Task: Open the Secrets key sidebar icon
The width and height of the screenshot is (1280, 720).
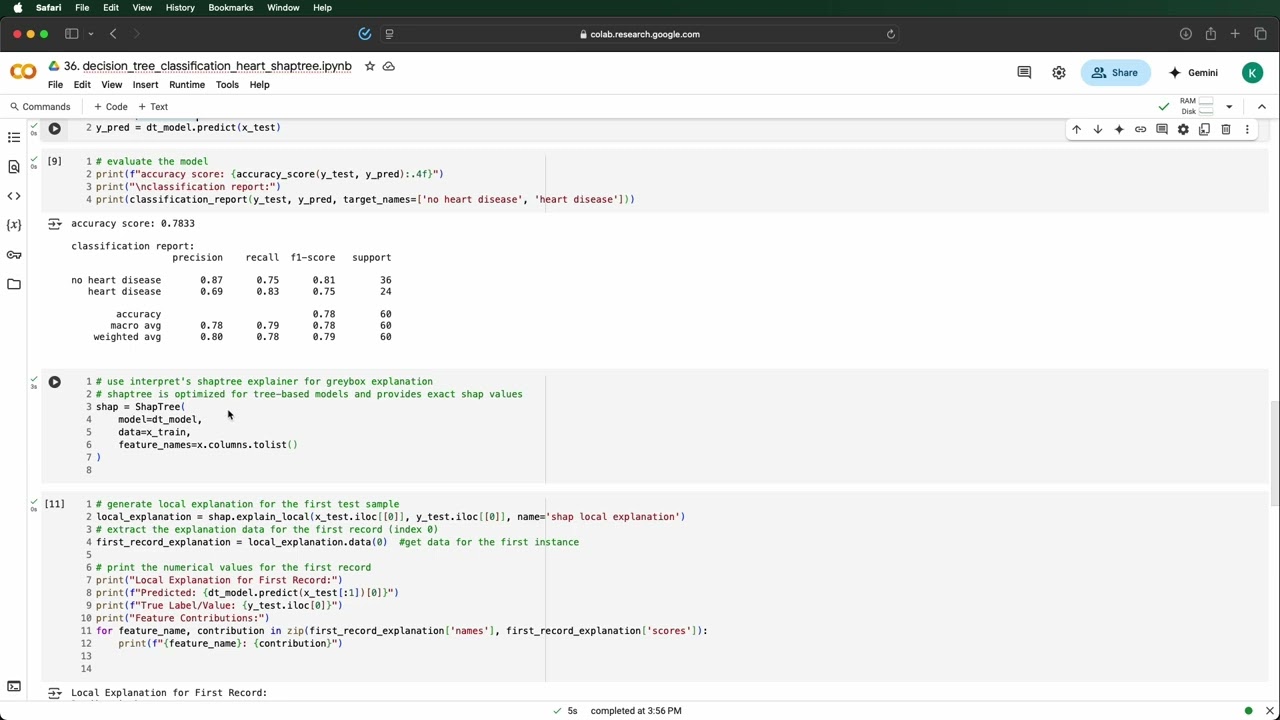Action: pos(14,255)
